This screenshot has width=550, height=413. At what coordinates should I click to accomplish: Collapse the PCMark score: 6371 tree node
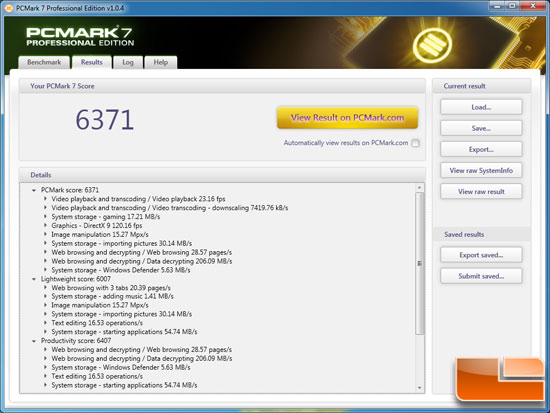34,190
